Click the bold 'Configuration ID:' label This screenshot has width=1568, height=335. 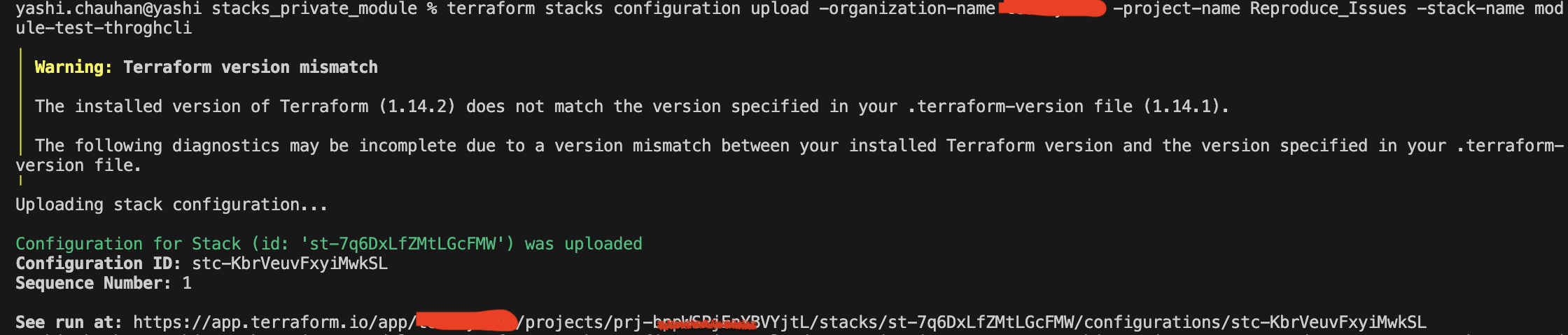pos(98,264)
